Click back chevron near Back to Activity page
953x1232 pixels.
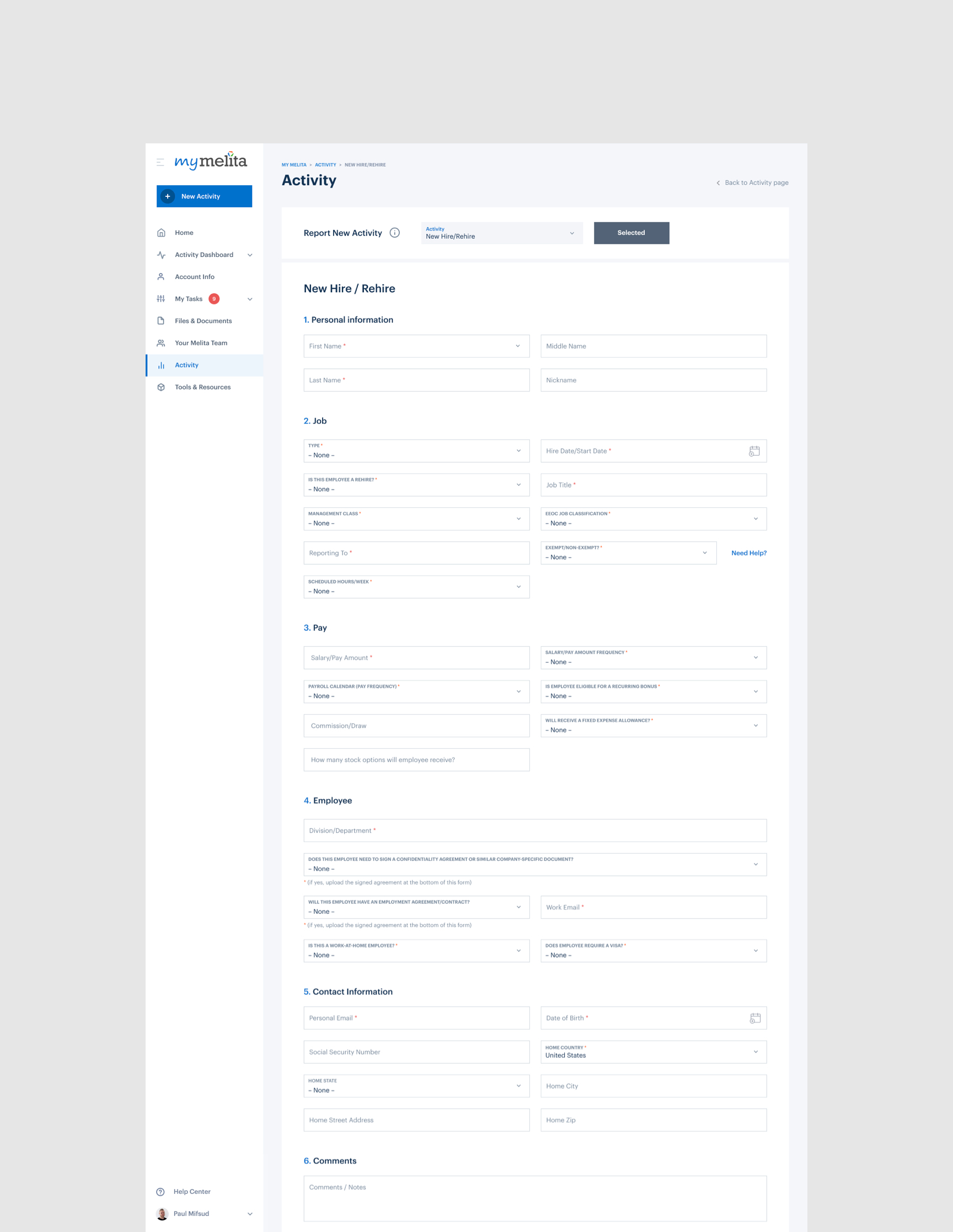click(x=718, y=183)
